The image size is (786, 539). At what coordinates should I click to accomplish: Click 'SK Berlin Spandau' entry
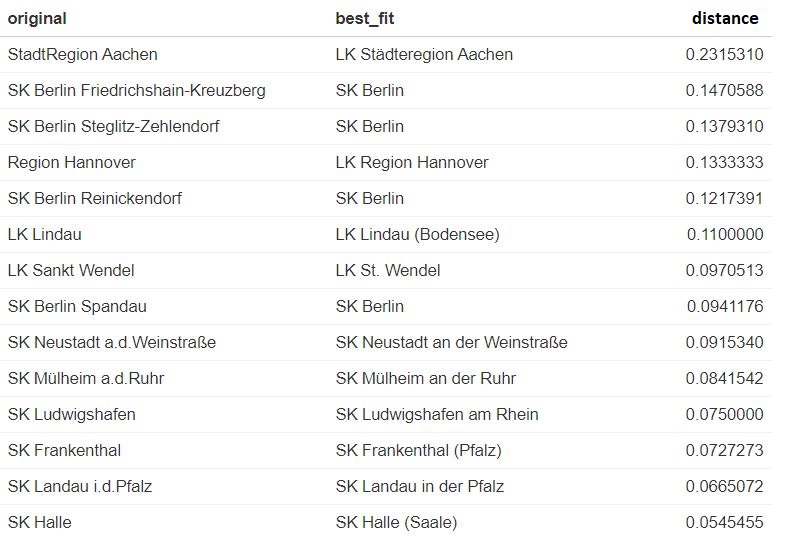[77, 306]
